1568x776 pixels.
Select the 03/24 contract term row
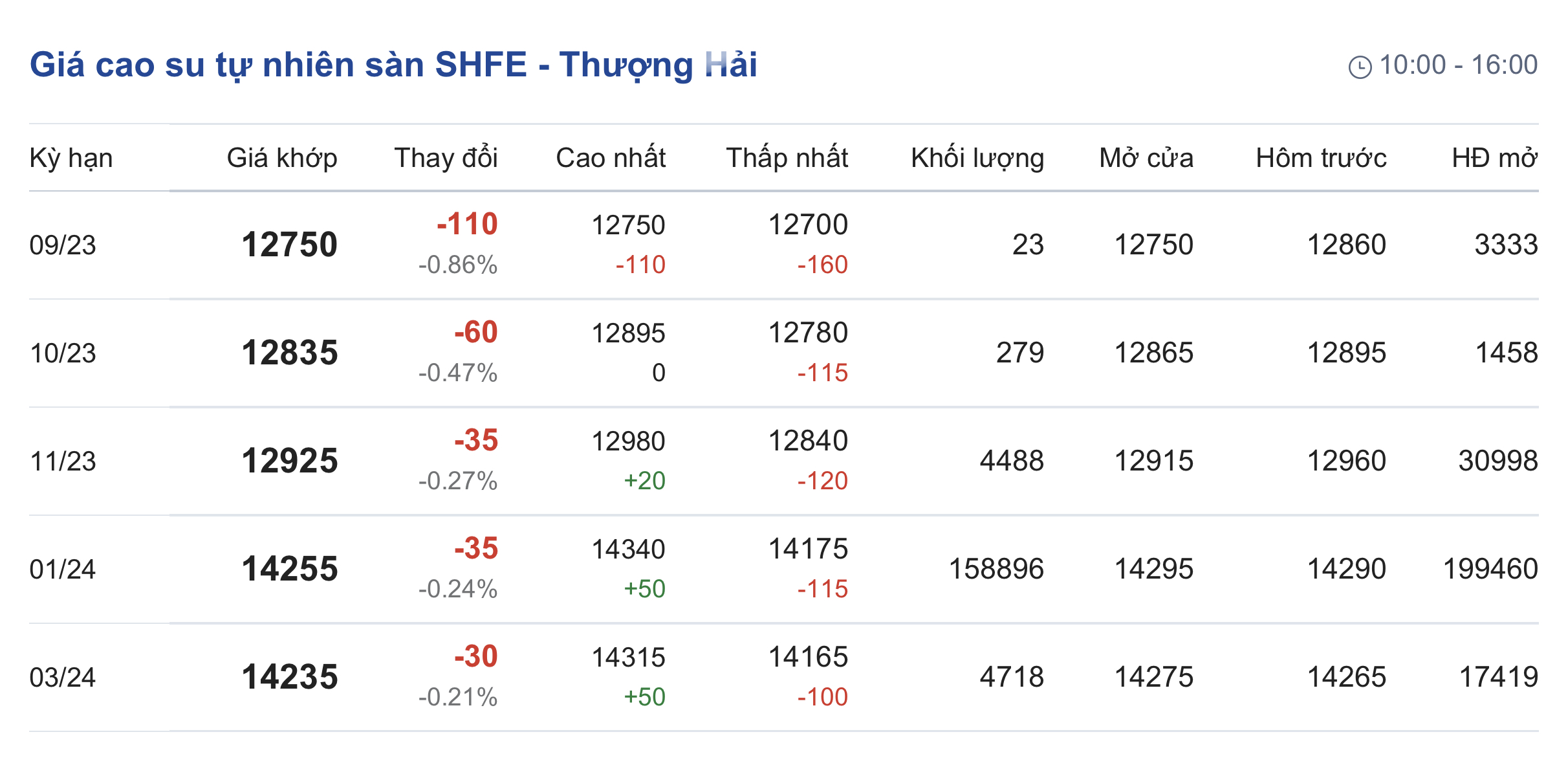(x=63, y=678)
